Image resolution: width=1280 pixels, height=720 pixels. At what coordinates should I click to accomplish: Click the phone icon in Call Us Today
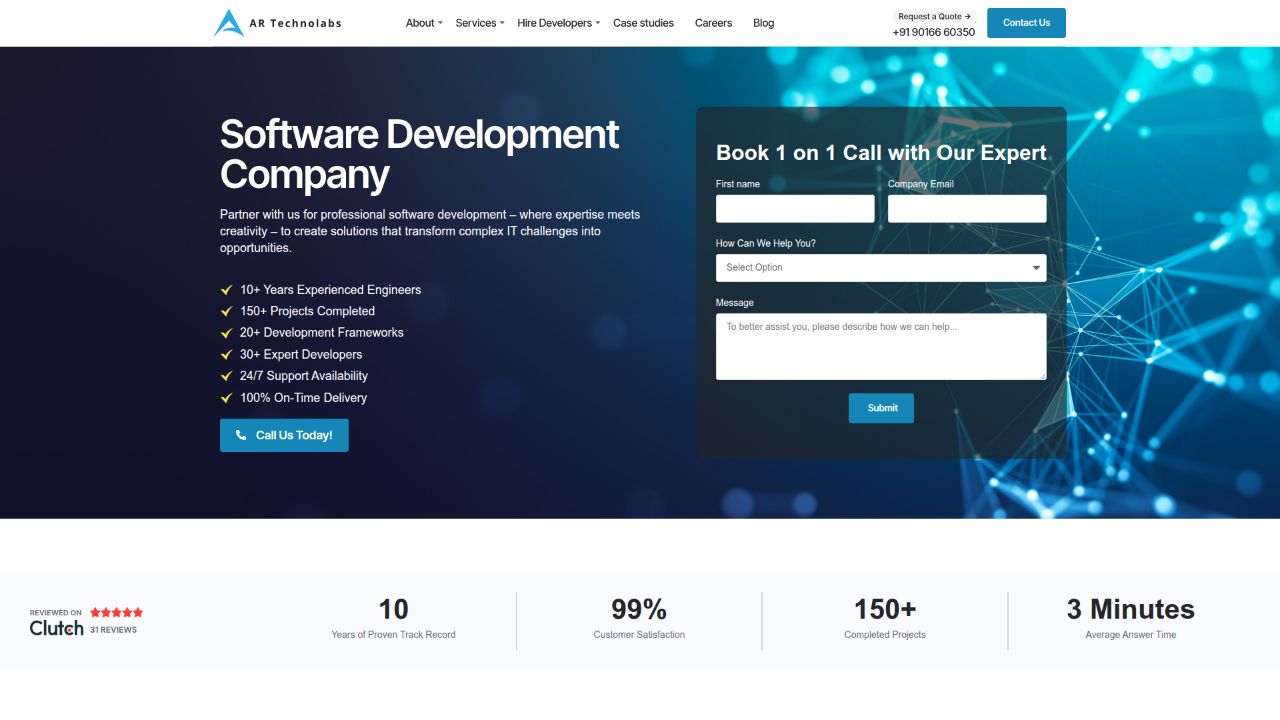point(241,436)
